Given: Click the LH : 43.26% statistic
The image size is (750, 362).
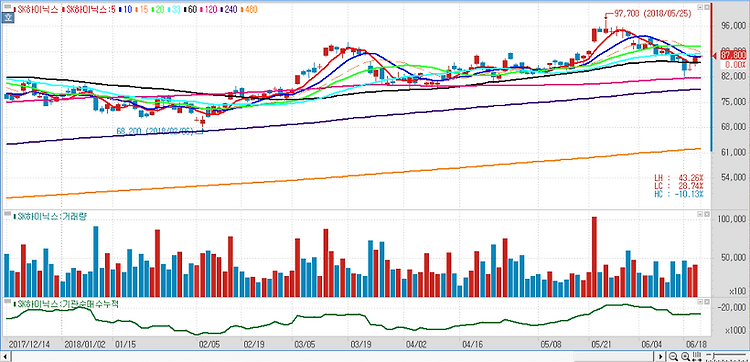Looking at the screenshot, I should pos(679,177).
